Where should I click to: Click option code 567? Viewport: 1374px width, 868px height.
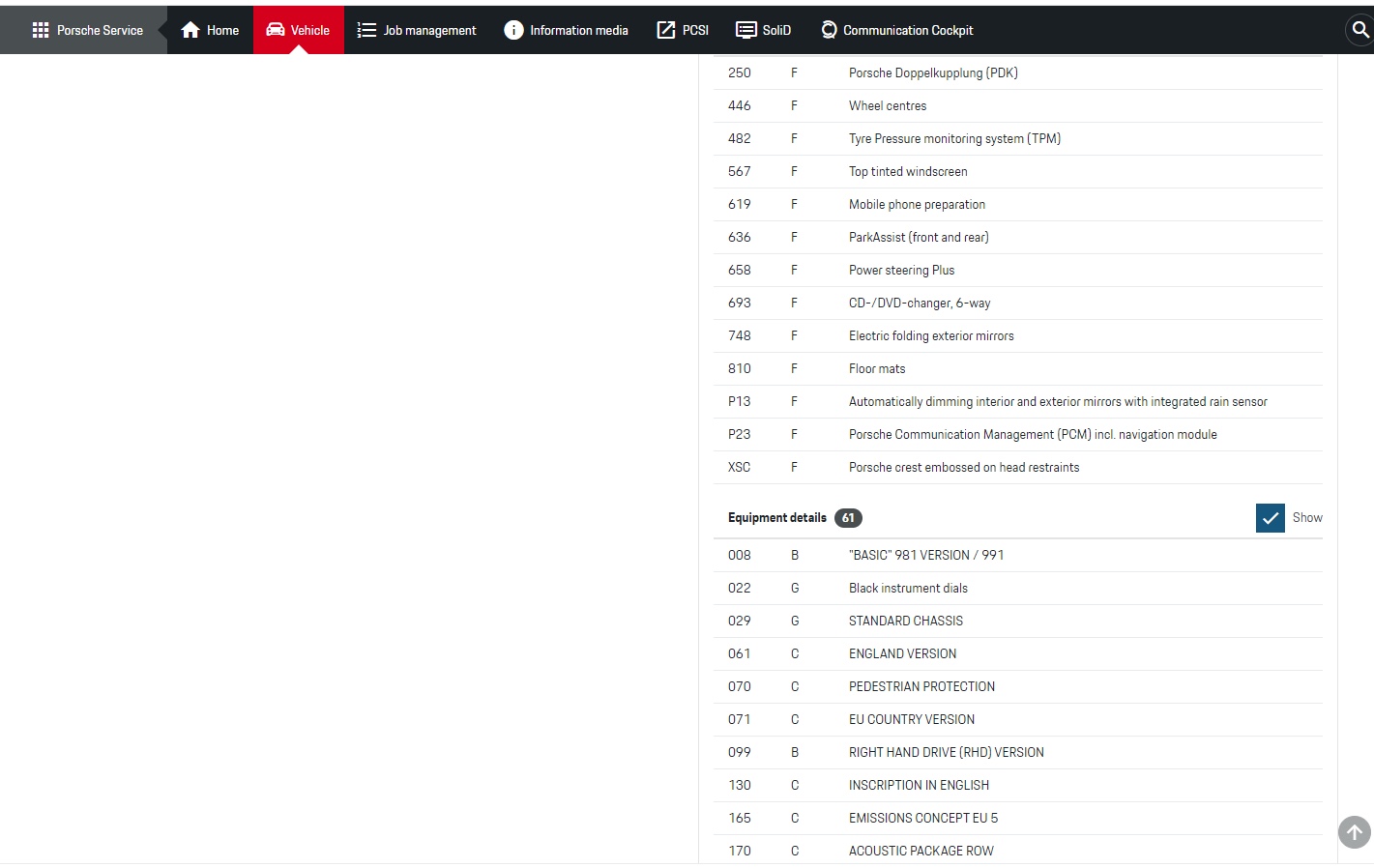point(740,171)
